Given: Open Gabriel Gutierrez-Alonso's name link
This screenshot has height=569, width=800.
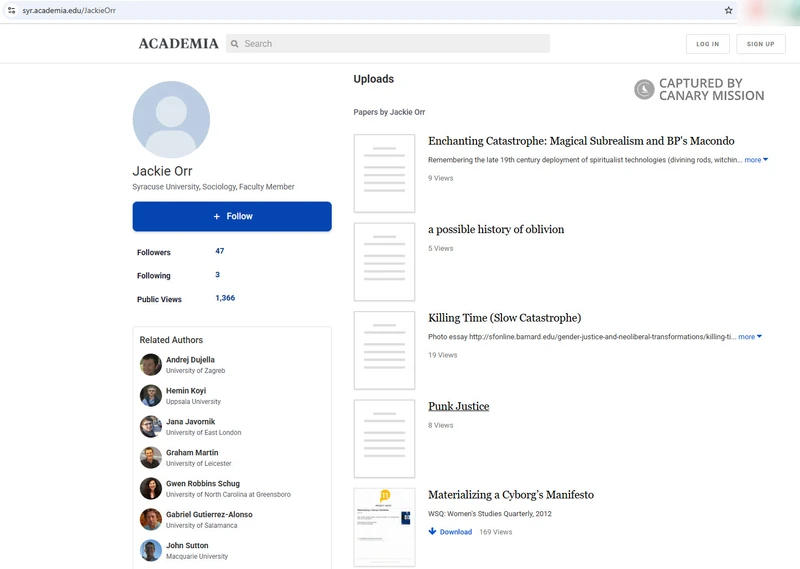Looking at the screenshot, I should pyautogui.click(x=209, y=514).
